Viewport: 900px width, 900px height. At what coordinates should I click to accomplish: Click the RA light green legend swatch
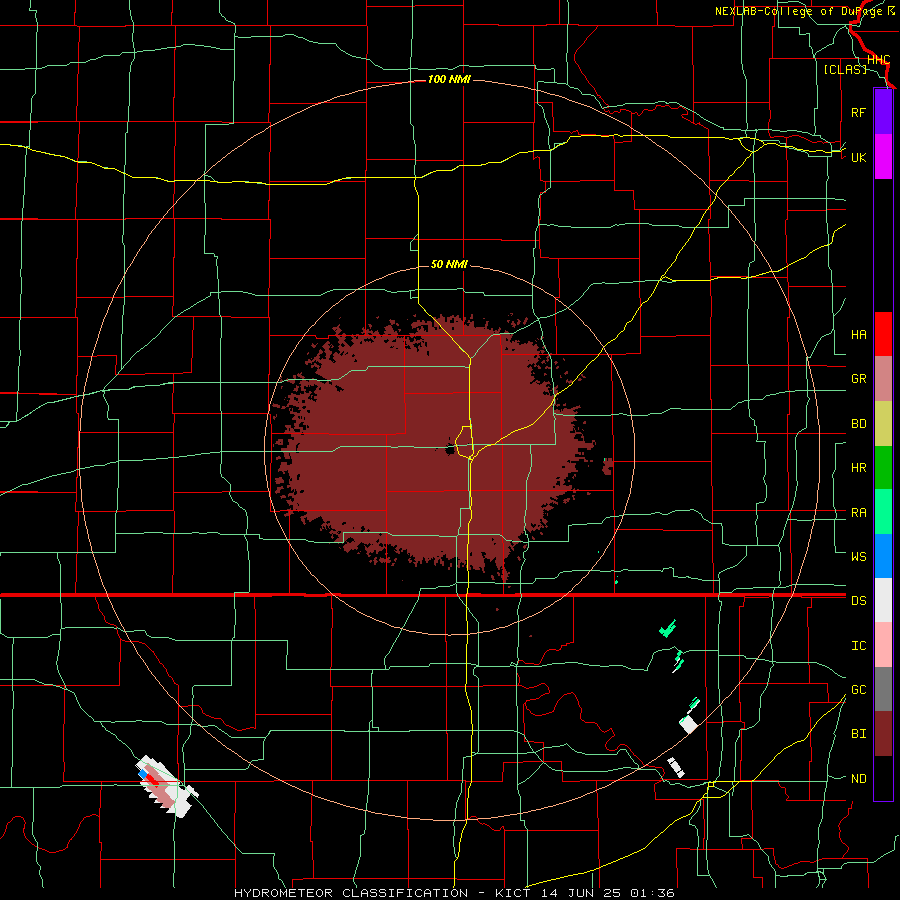point(883,512)
